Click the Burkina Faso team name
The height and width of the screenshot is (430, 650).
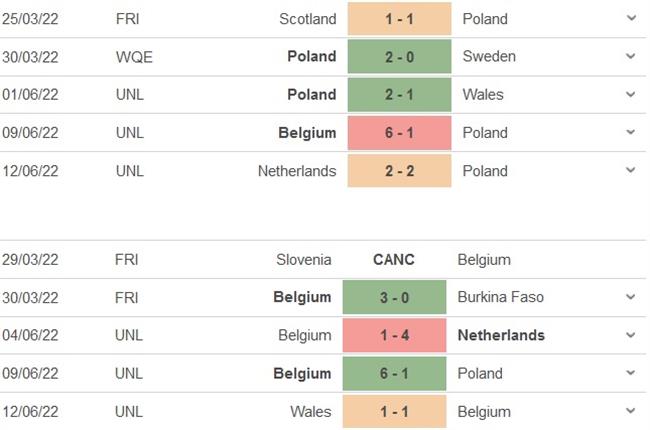[500, 297]
